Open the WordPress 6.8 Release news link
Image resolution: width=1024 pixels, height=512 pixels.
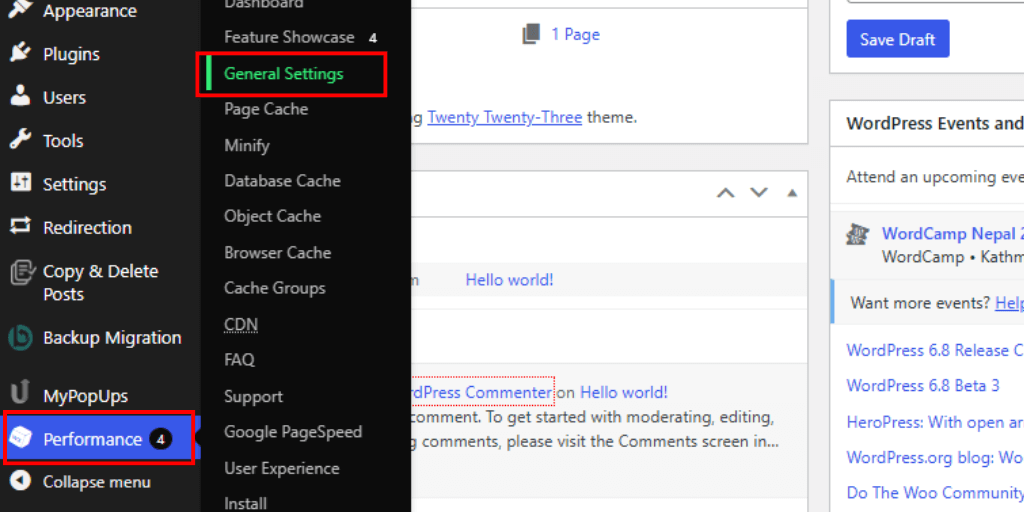coord(935,350)
